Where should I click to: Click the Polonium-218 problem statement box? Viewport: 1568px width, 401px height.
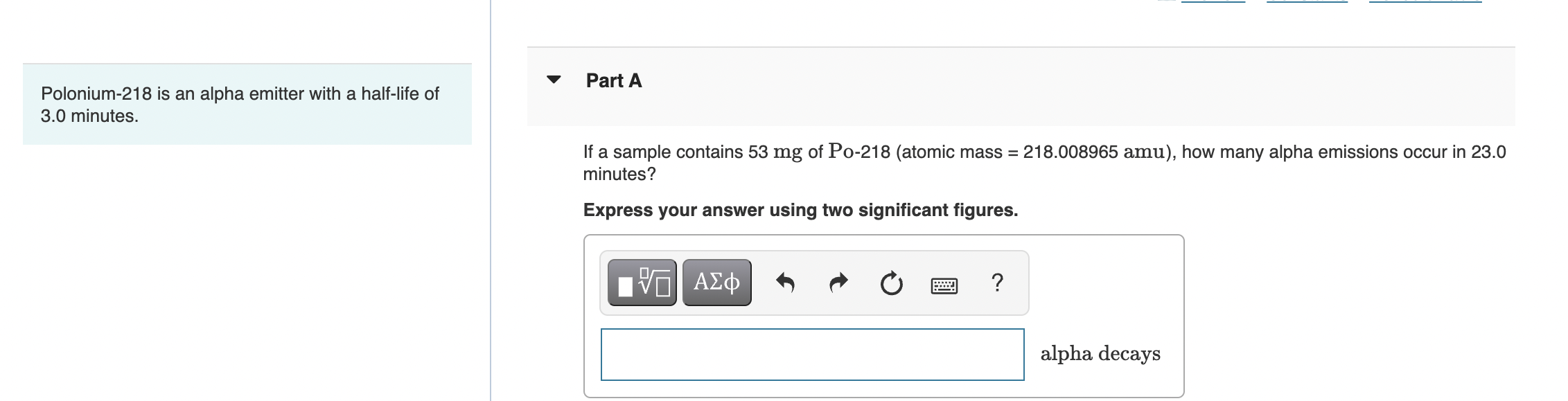pyautogui.click(x=247, y=105)
